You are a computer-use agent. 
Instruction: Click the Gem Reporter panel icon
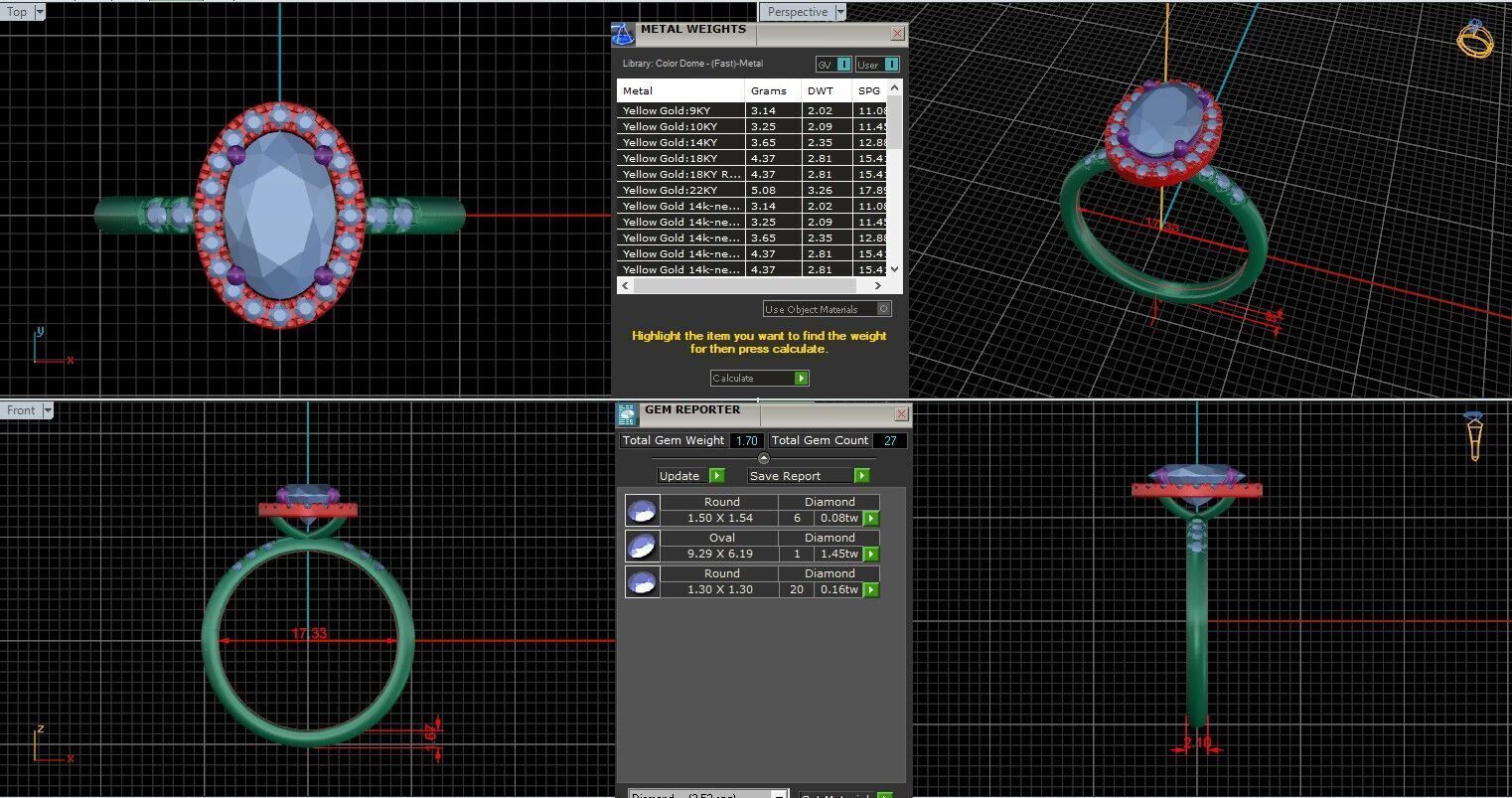tap(627, 414)
